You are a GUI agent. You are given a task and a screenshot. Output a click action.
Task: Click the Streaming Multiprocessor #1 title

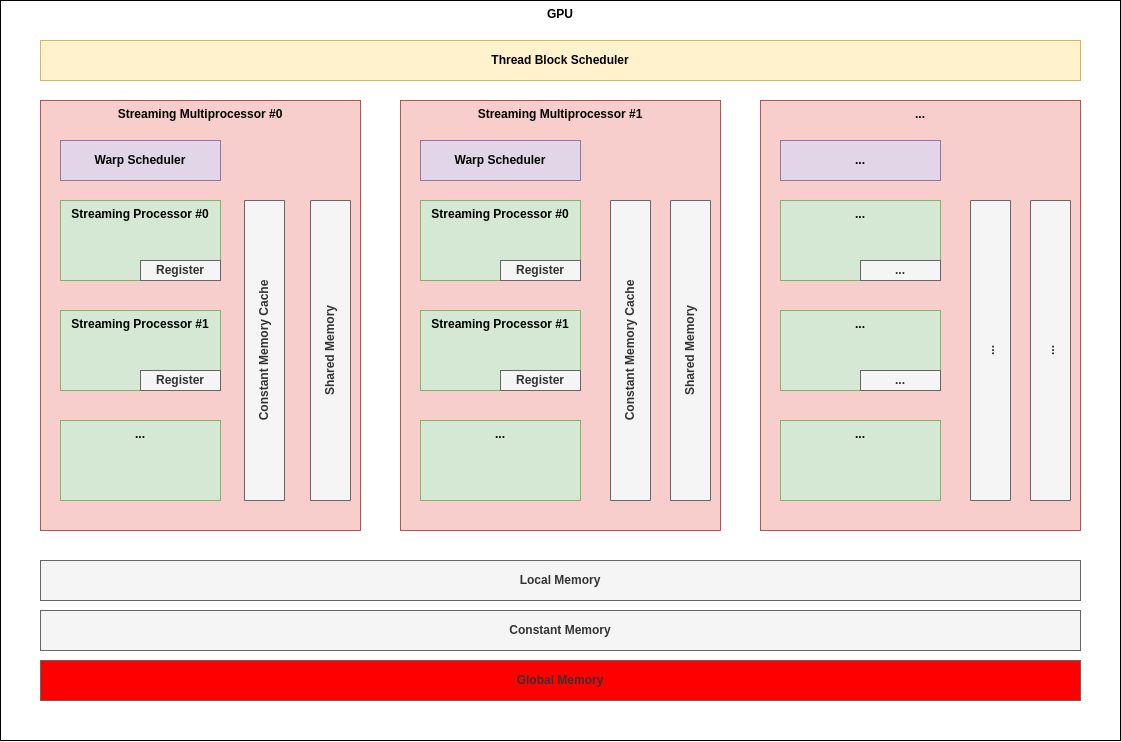pyautogui.click(x=560, y=114)
